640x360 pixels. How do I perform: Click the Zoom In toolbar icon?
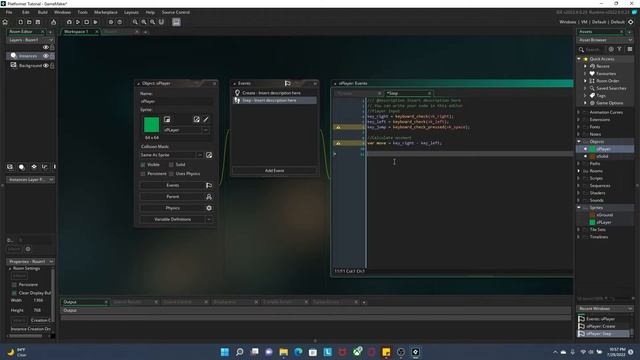coord(144,22)
